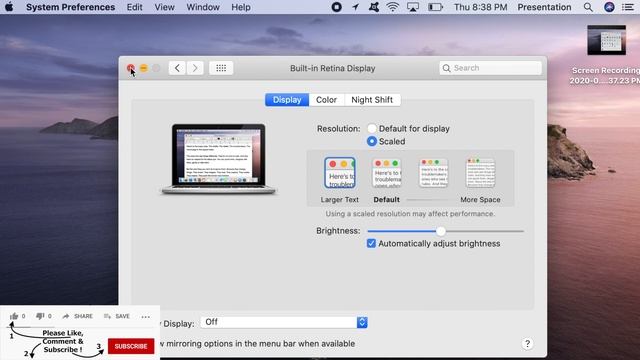Choose the Larger Text scaling thumbnail
Viewport: 640px width, 360px height.
coord(340,173)
